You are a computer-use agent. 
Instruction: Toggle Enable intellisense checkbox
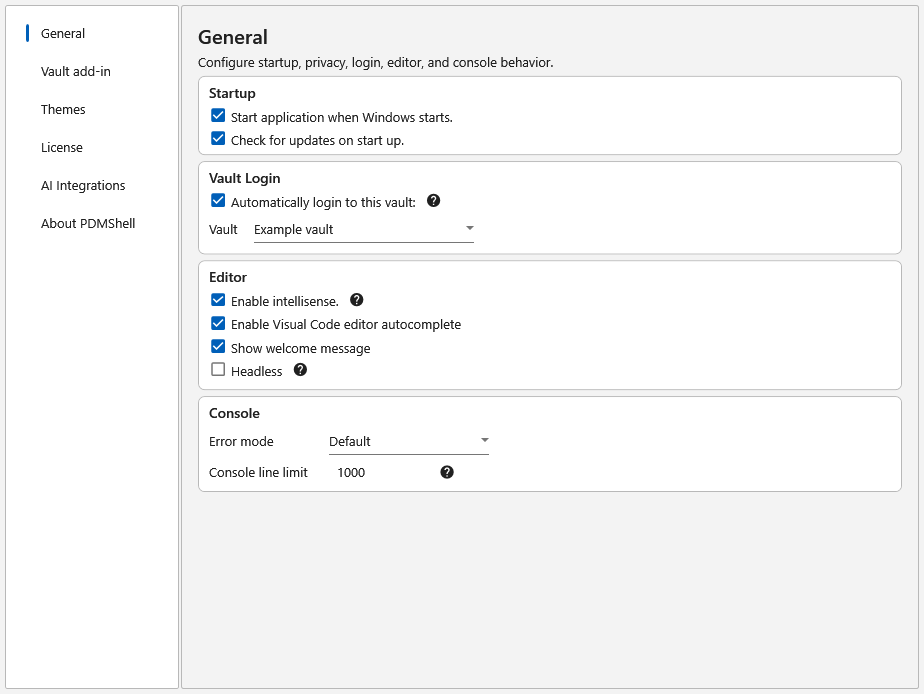pos(218,300)
